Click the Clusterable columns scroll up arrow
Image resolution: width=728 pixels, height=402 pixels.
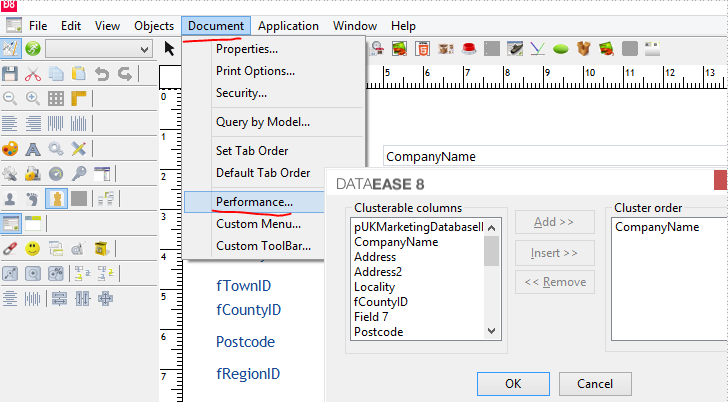click(x=491, y=227)
